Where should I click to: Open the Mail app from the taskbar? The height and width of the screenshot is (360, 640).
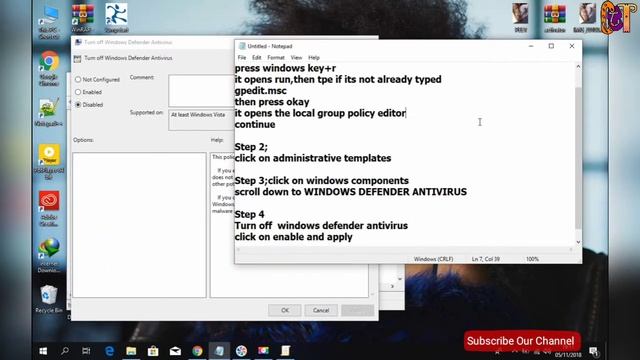(175, 351)
